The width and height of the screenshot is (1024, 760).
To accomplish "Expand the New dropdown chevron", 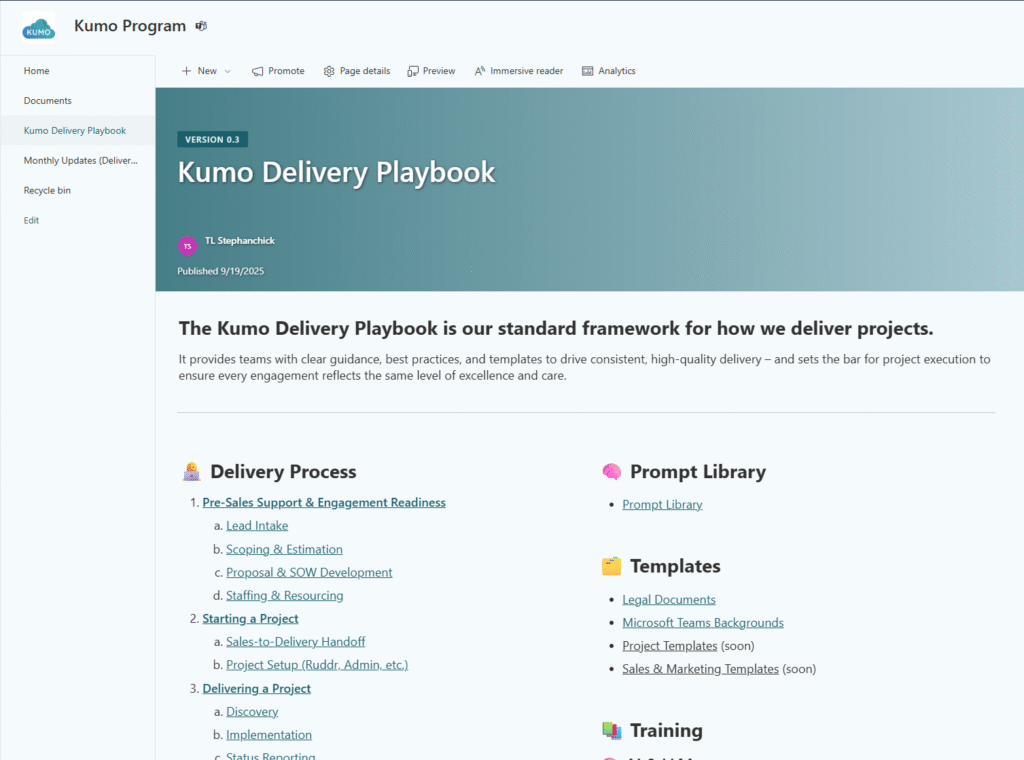I will (227, 71).
